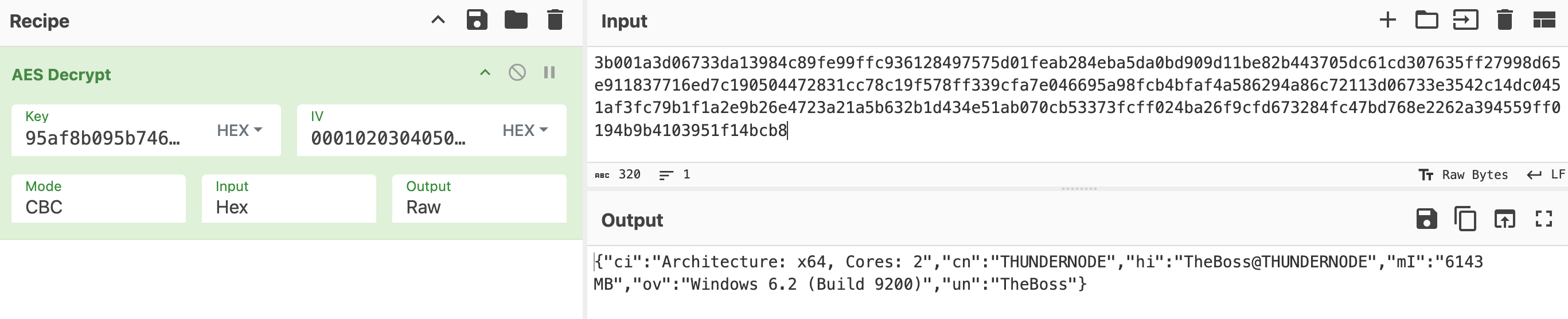Open folder as input

(x=1426, y=20)
